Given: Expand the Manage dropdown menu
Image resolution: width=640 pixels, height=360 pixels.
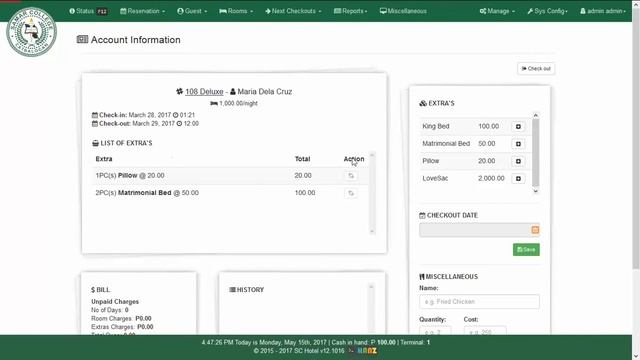Looking at the screenshot, I should tap(497, 11).
